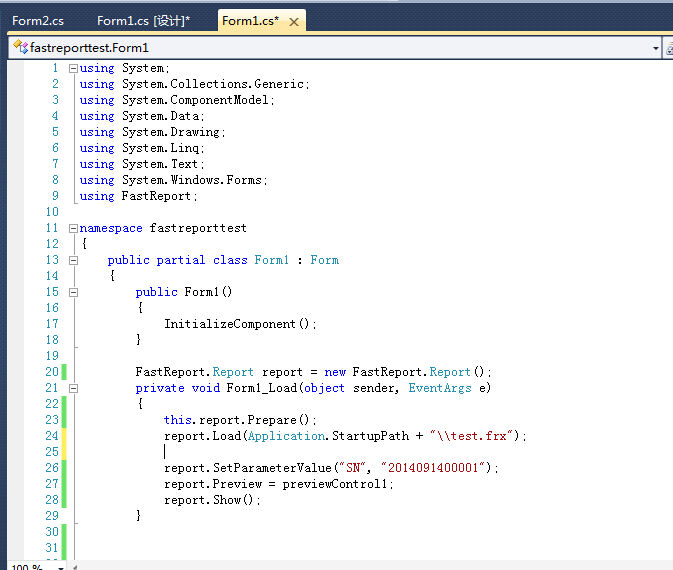Click the string "\\test.frx"
Screen dimensions: 673x570
[472, 436]
